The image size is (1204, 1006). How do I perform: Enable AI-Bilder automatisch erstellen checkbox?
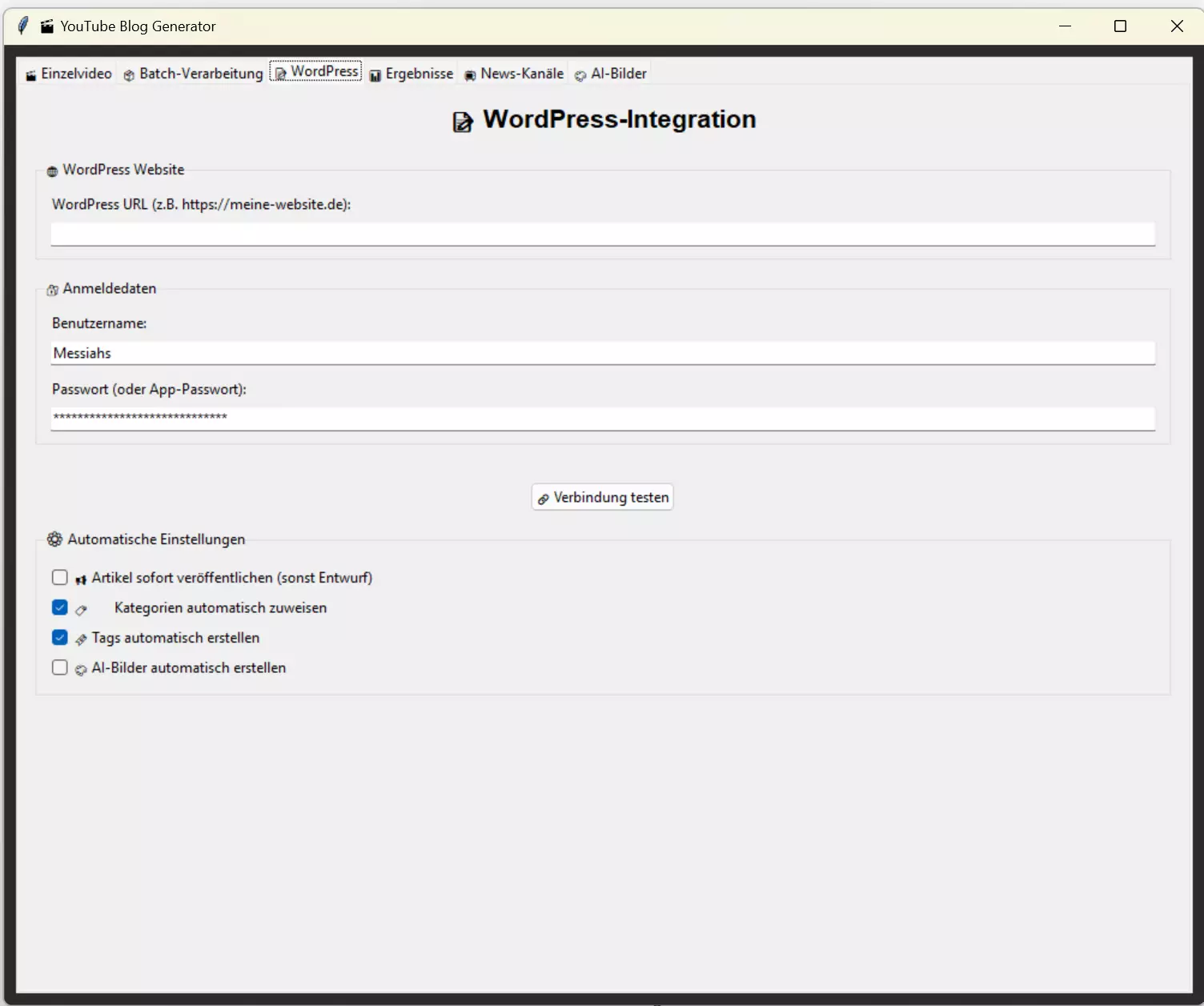(60, 667)
